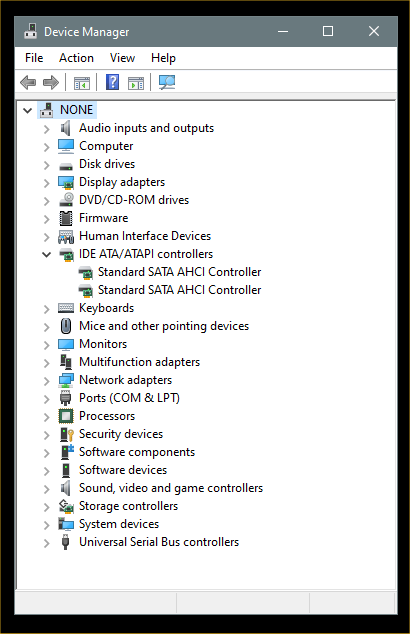Open the File menu
This screenshot has height=634, width=410.
click(x=34, y=58)
